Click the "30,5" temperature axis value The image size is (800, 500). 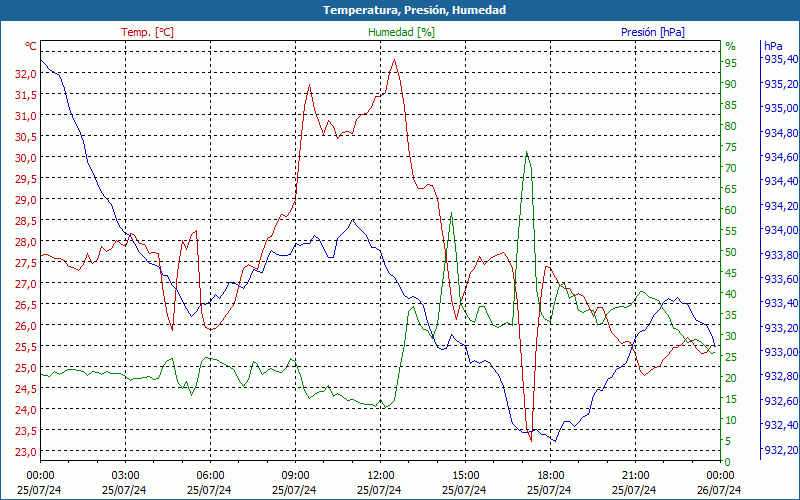26,137
